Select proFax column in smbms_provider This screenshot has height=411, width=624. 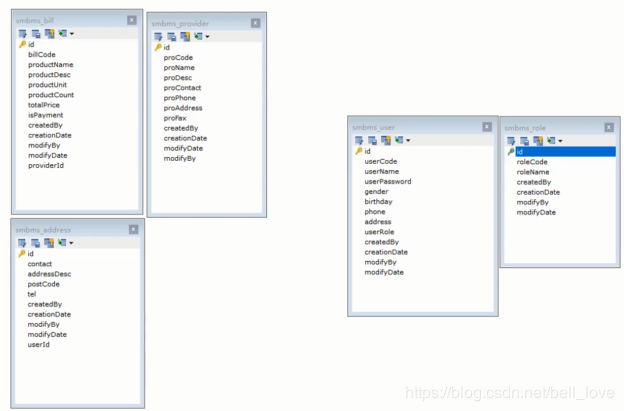click(175, 118)
